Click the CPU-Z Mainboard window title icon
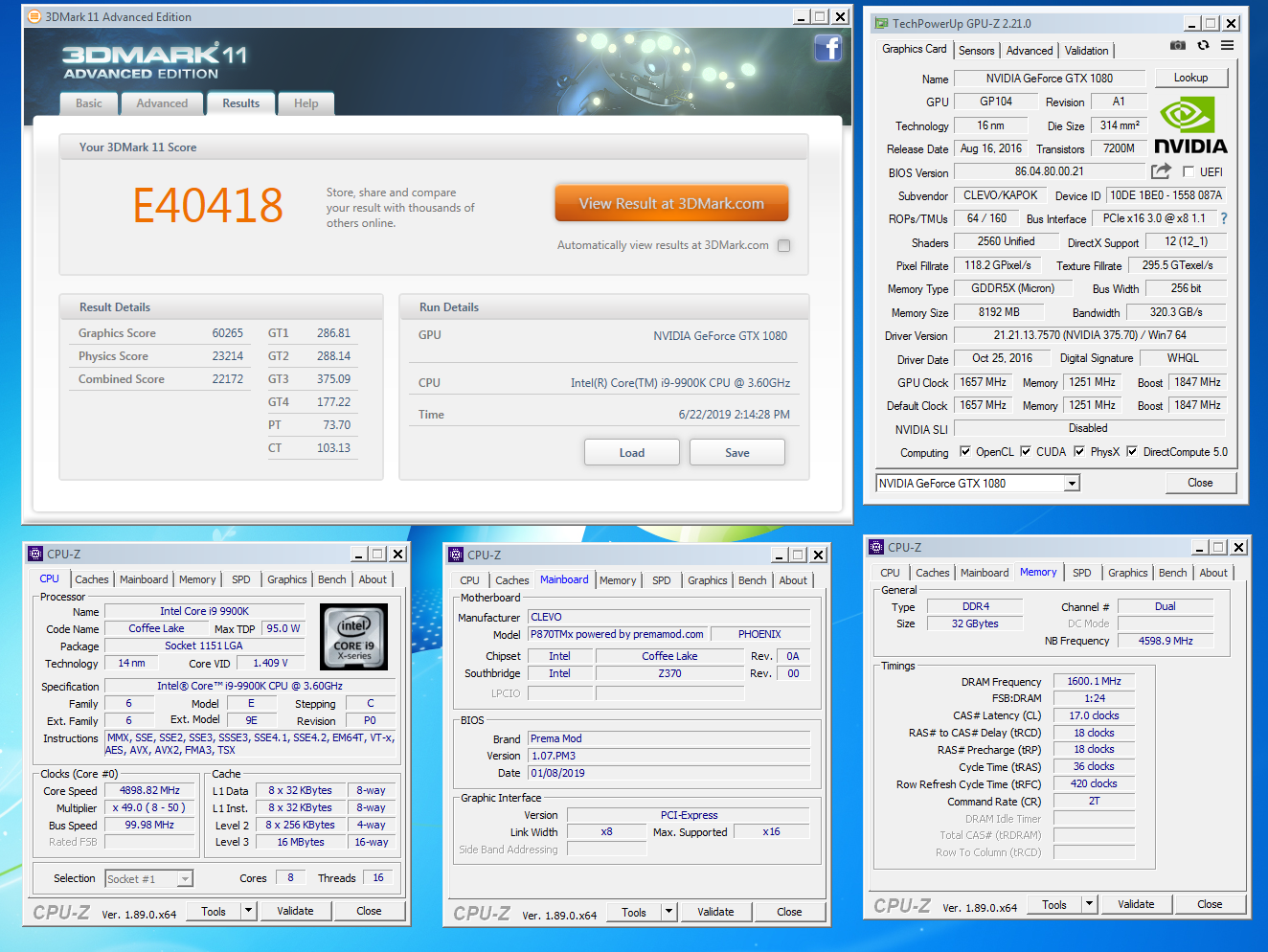The height and width of the screenshot is (952, 1268). point(456,555)
